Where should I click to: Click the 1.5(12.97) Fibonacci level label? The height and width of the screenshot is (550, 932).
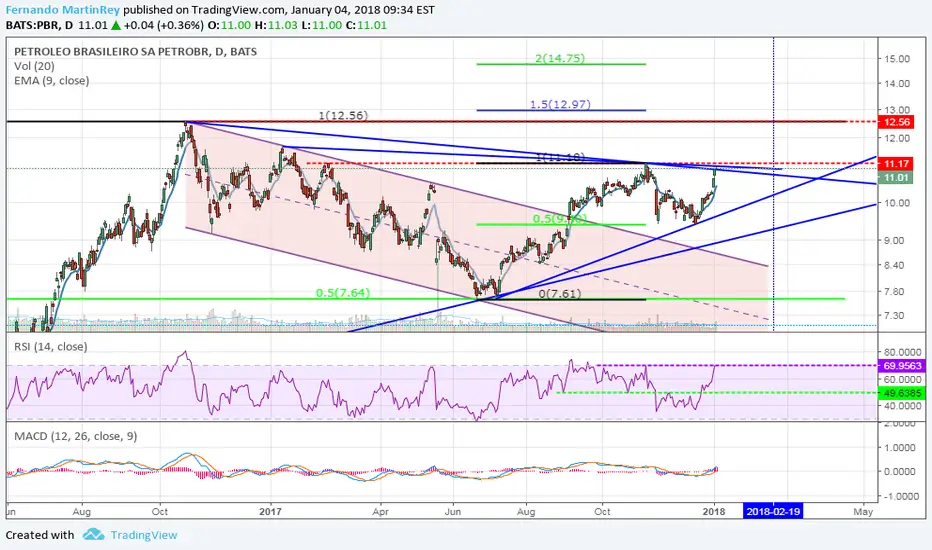[x=561, y=104]
